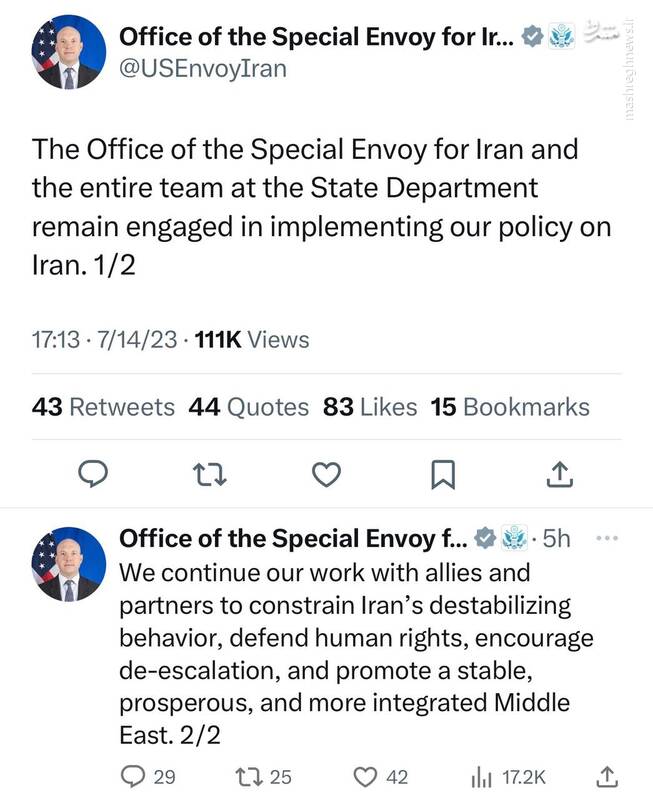Retweet the main tweet
This screenshot has width=653, height=800.
209,475
